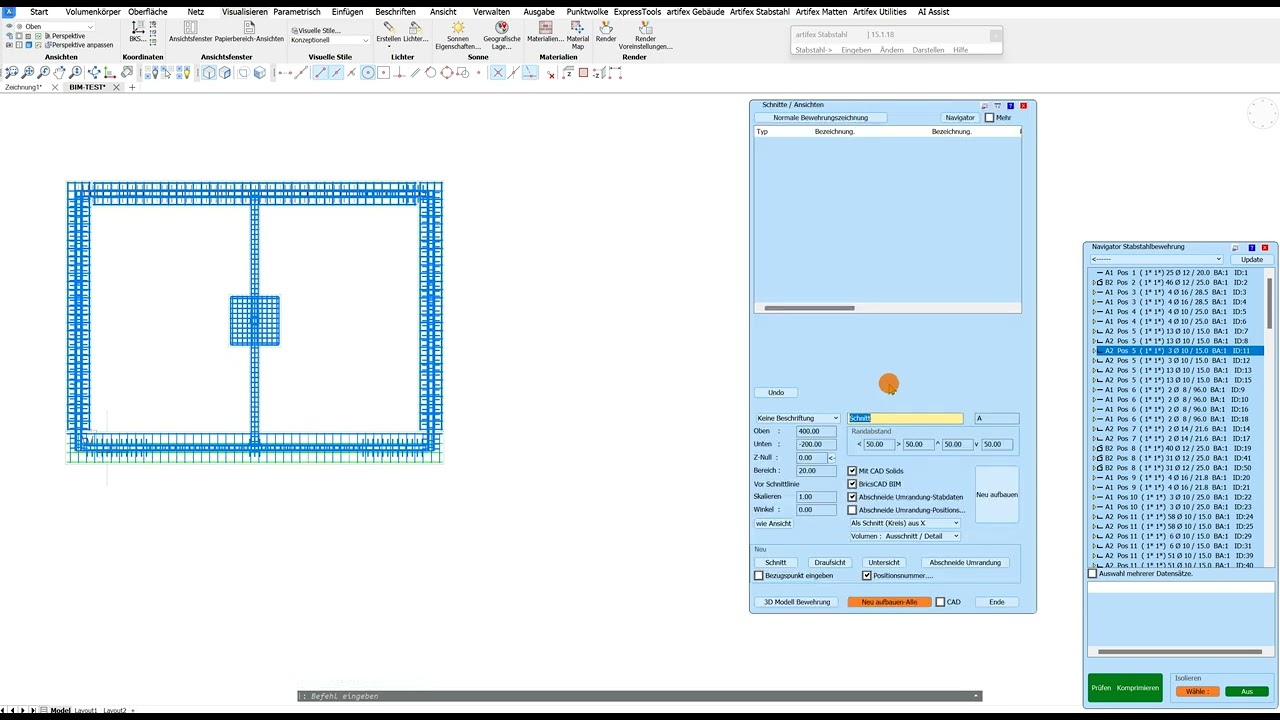Viewport: 1280px width, 720px height.
Task: Open the Einfügen ribbon tab
Action: (x=348, y=12)
